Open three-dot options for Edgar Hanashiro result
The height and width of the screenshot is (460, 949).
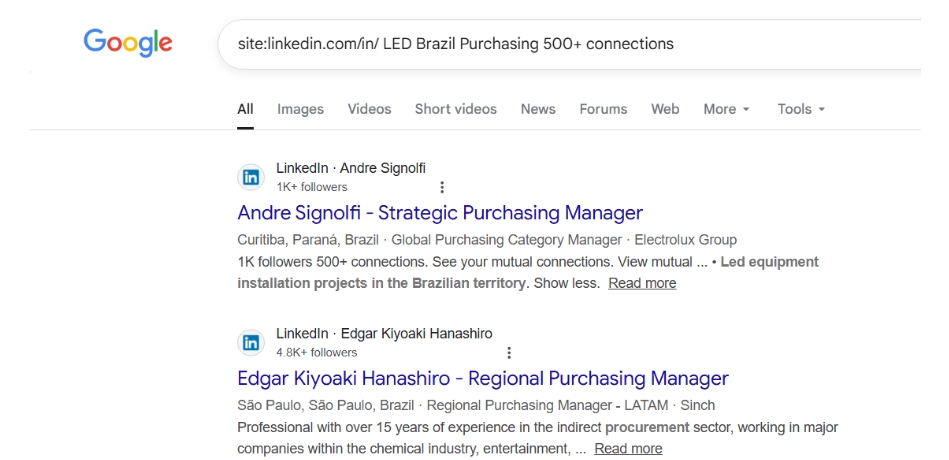click(x=509, y=352)
